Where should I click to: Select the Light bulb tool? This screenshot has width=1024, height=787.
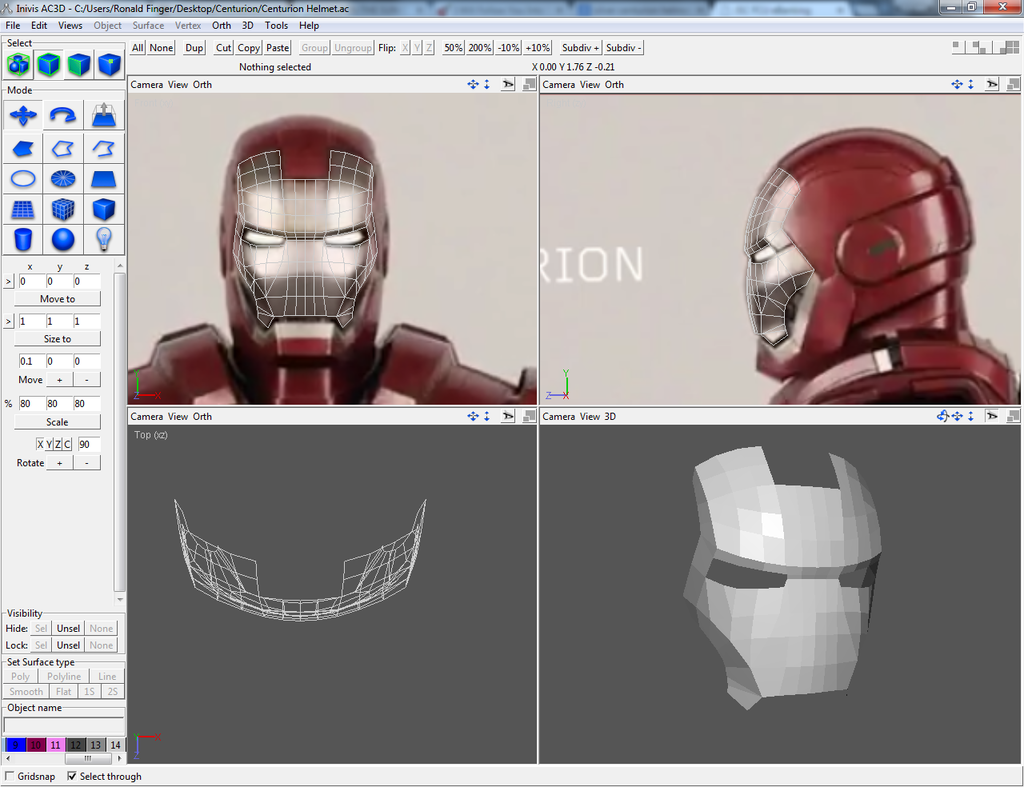point(103,239)
